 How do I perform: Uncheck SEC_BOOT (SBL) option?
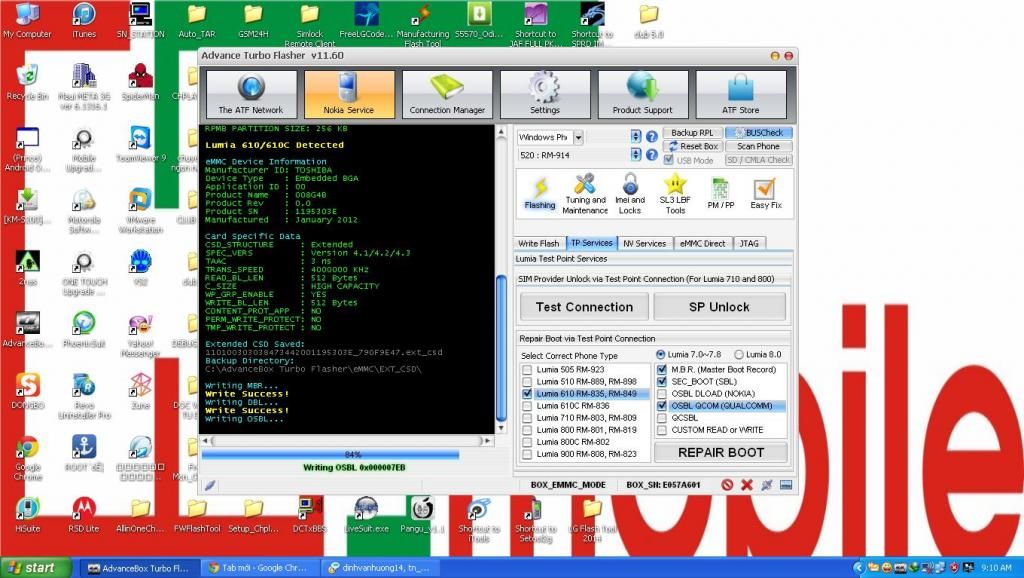[662, 381]
